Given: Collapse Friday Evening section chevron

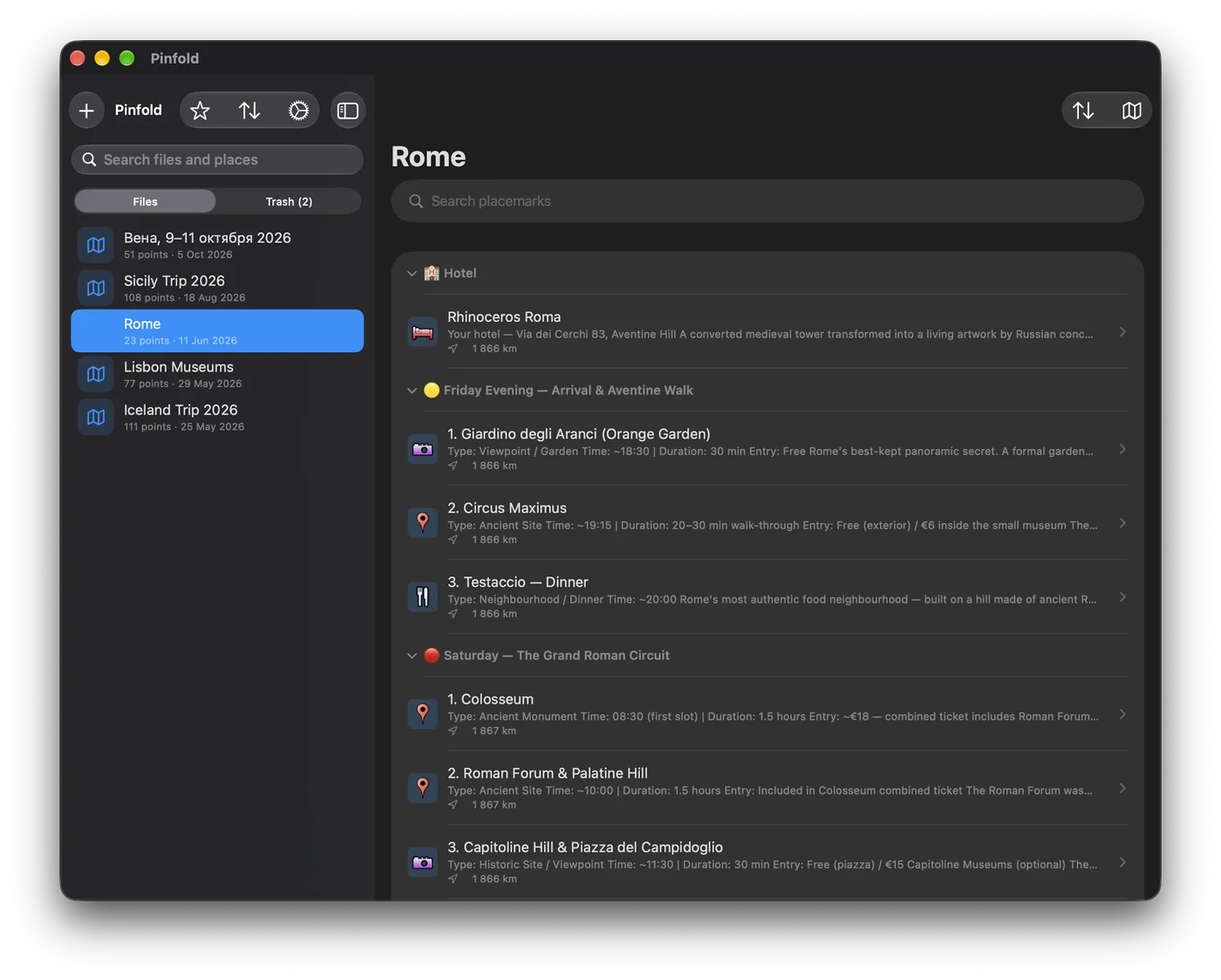Looking at the screenshot, I should (x=412, y=391).
